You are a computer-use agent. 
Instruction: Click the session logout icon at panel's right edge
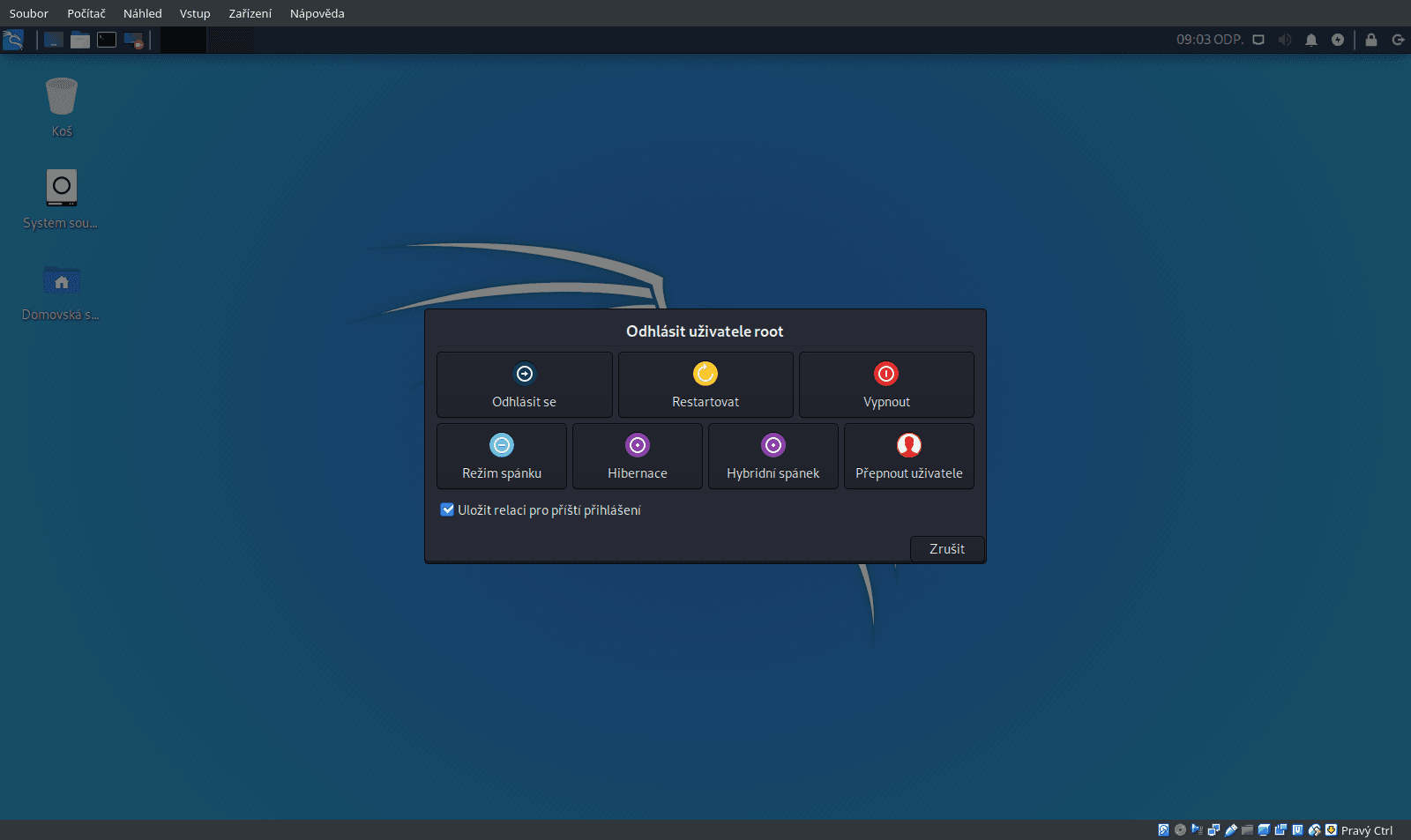pos(1397,40)
